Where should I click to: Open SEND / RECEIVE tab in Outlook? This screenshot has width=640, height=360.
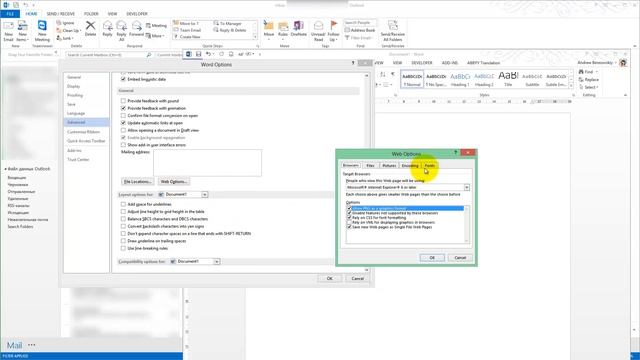click(x=61, y=14)
